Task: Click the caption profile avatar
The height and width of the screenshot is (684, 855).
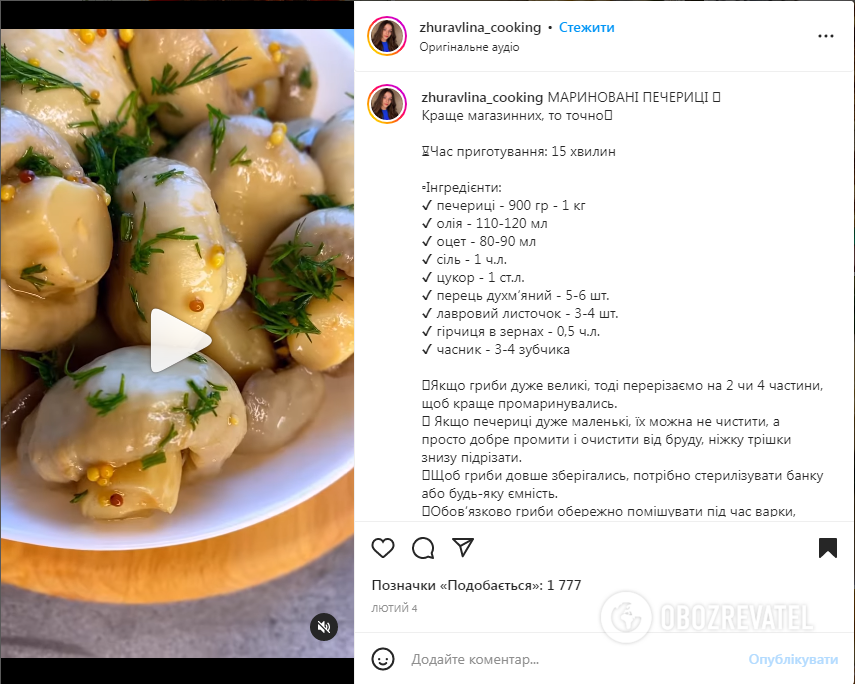Action: (x=387, y=104)
